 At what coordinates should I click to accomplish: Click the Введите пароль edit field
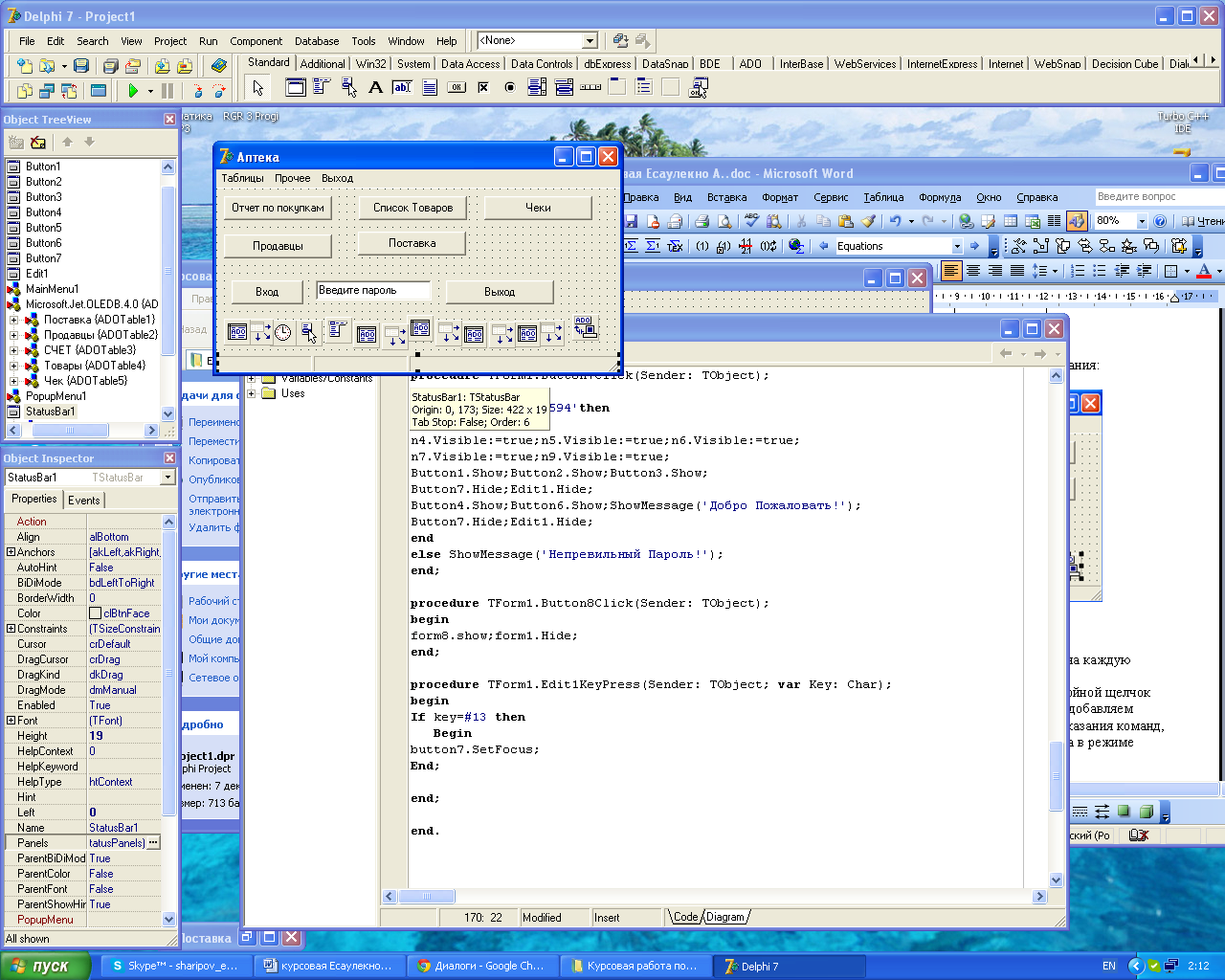[374, 290]
